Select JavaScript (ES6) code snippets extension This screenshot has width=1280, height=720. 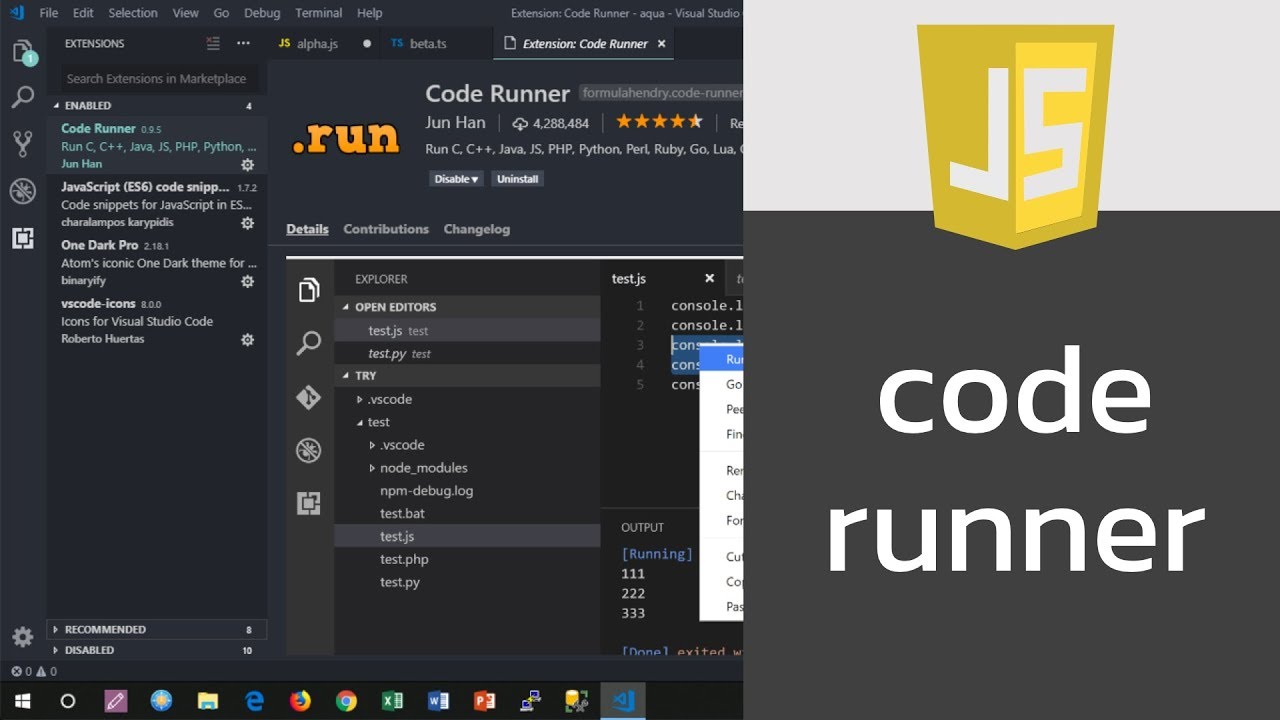click(157, 204)
